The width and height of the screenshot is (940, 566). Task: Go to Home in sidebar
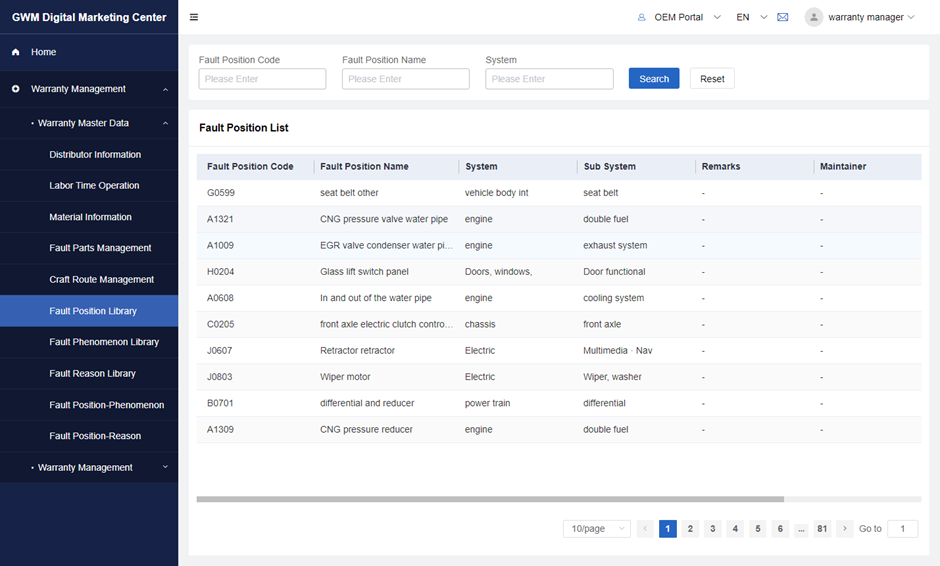pos(43,52)
